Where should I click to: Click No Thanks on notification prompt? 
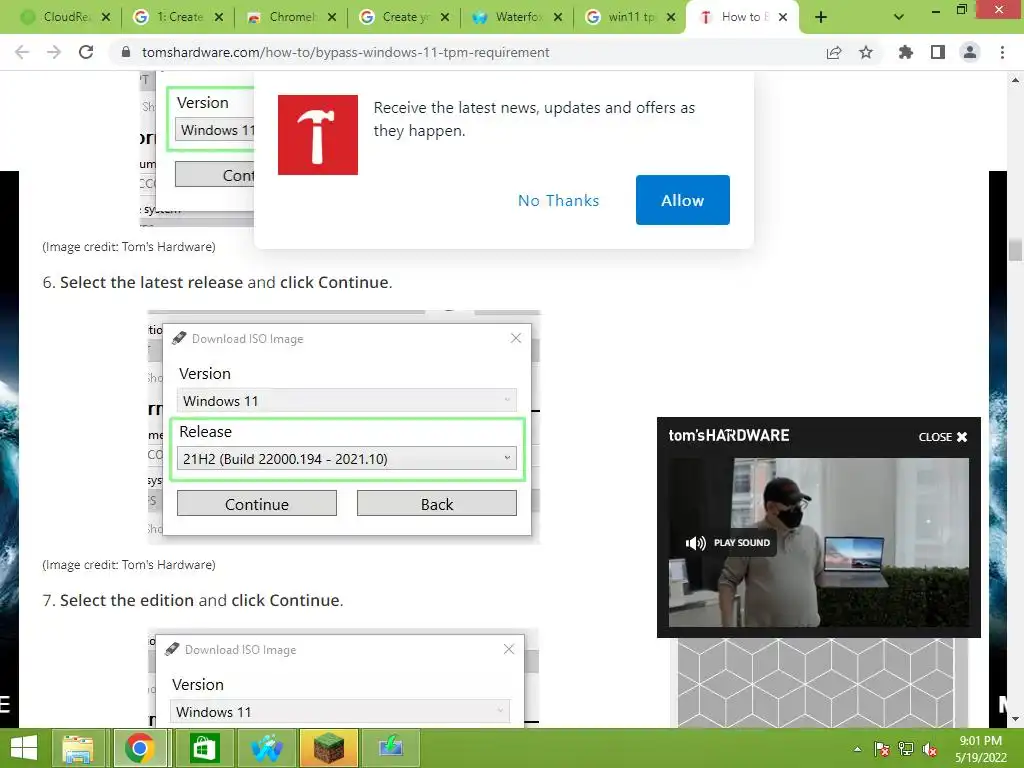tap(558, 200)
